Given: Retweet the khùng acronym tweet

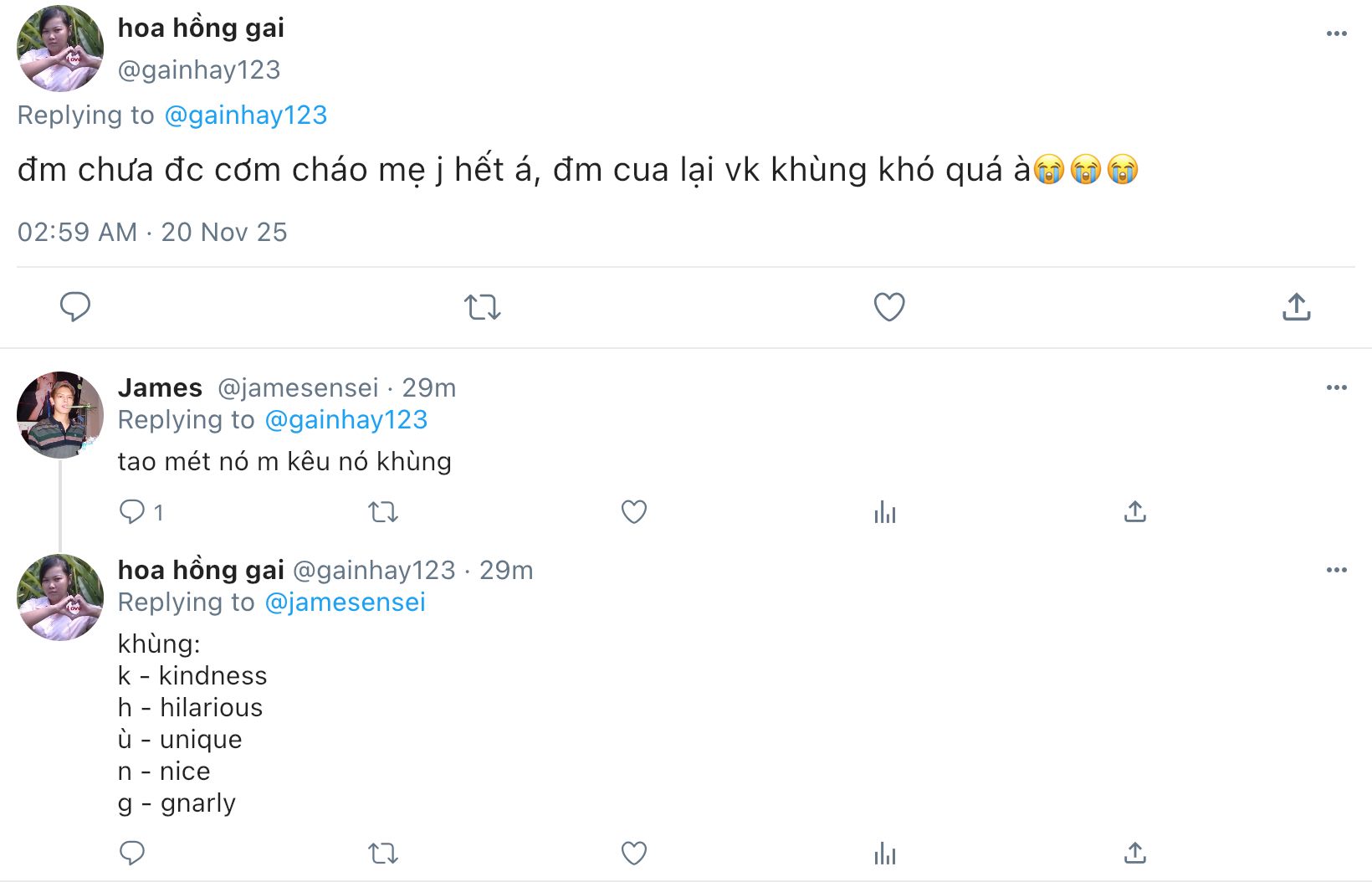Looking at the screenshot, I should coord(383,853).
